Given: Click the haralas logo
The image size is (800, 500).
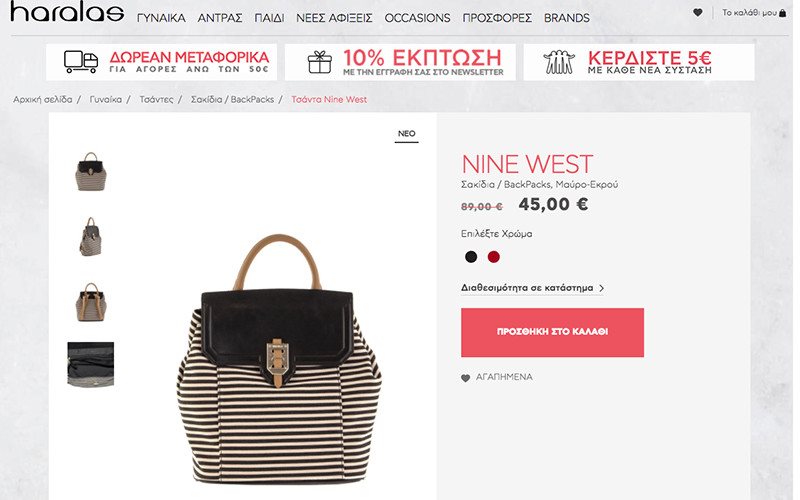Looking at the screenshot, I should click(x=67, y=12).
